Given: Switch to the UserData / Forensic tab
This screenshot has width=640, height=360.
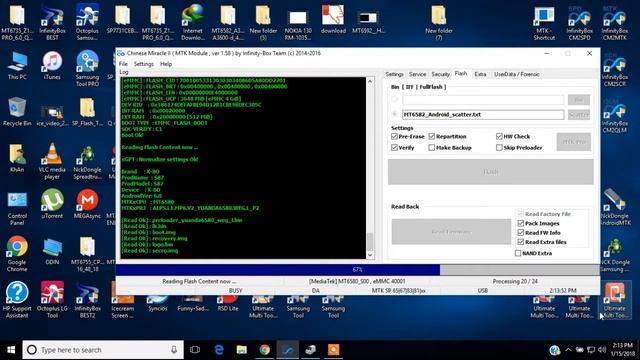Looking at the screenshot, I should coord(517,74).
